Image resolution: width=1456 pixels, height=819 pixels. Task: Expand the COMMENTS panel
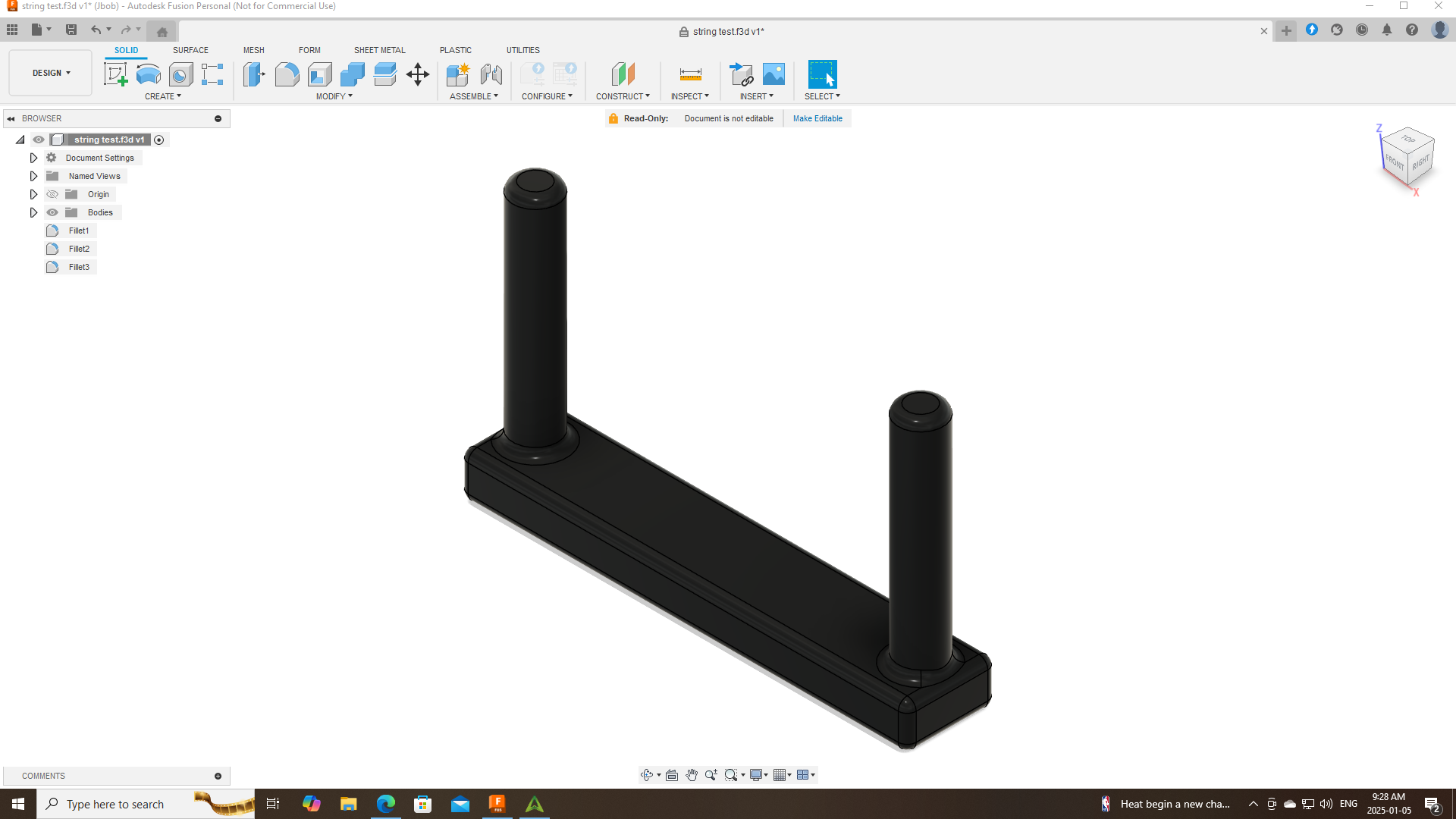point(218,776)
